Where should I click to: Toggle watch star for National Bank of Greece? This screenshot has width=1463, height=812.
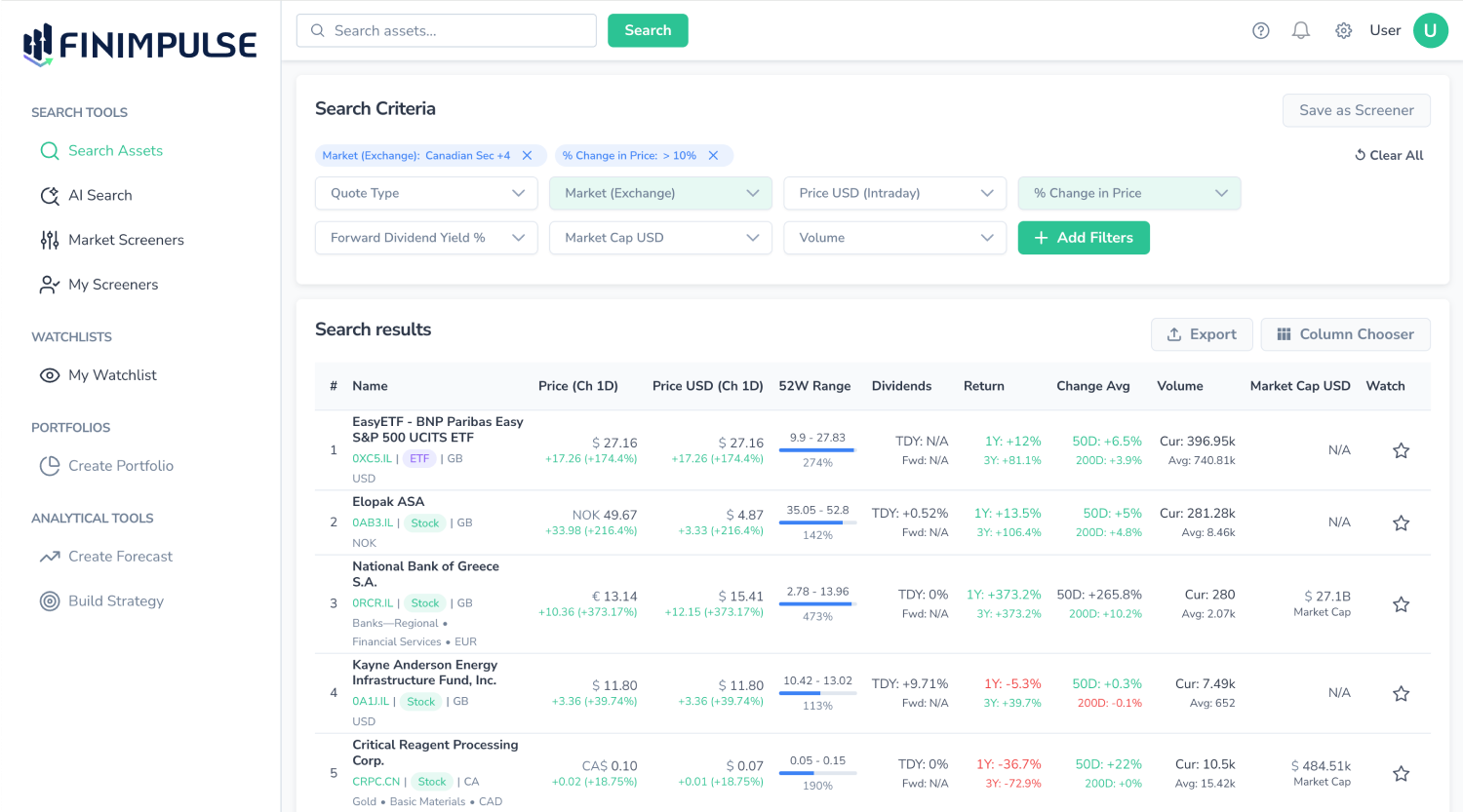(x=1401, y=604)
